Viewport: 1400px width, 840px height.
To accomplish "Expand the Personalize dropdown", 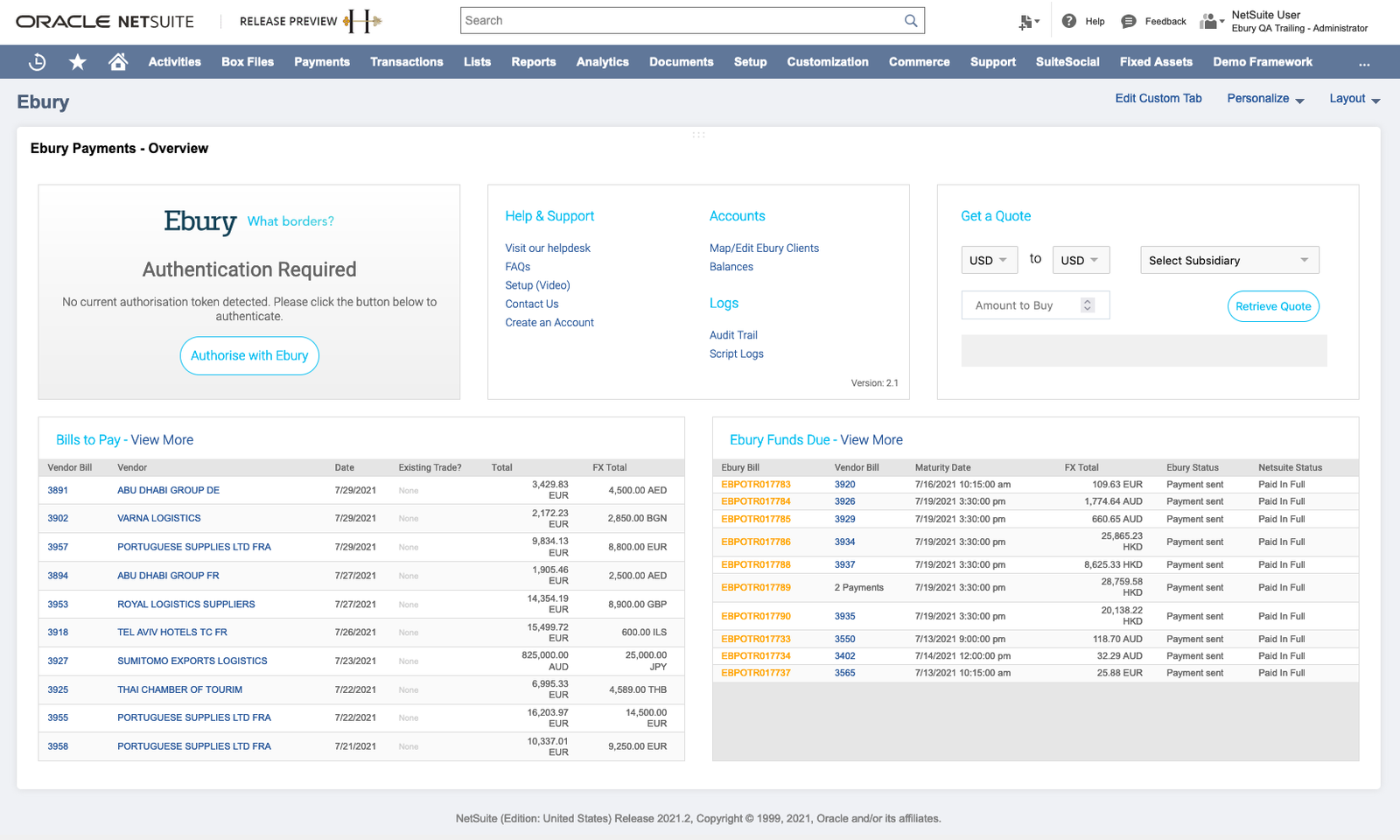I will coord(1265,99).
